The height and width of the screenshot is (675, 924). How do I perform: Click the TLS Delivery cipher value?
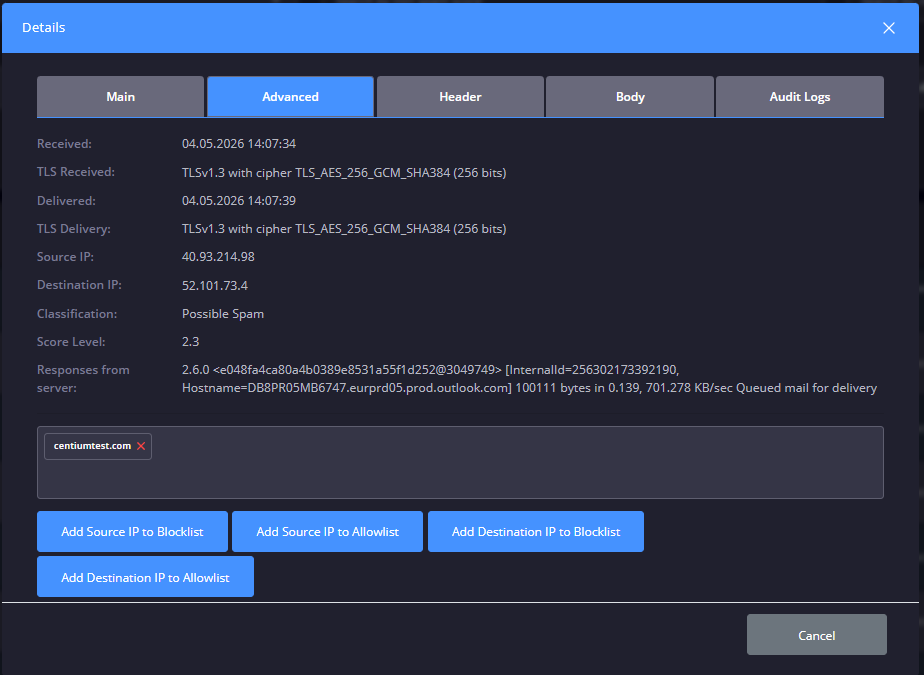tap(344, 229)
